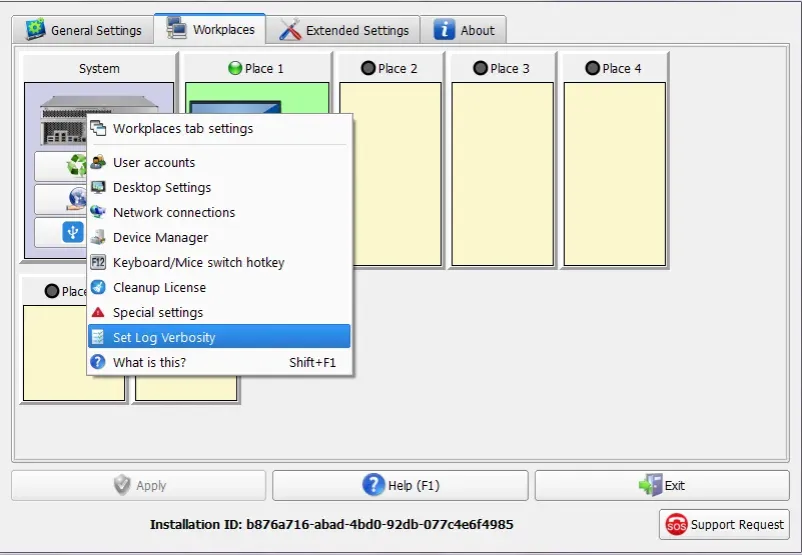Open the Extended Settings tab
The width and height of the screenshot is (802, 555).
[x=345, y=30]
